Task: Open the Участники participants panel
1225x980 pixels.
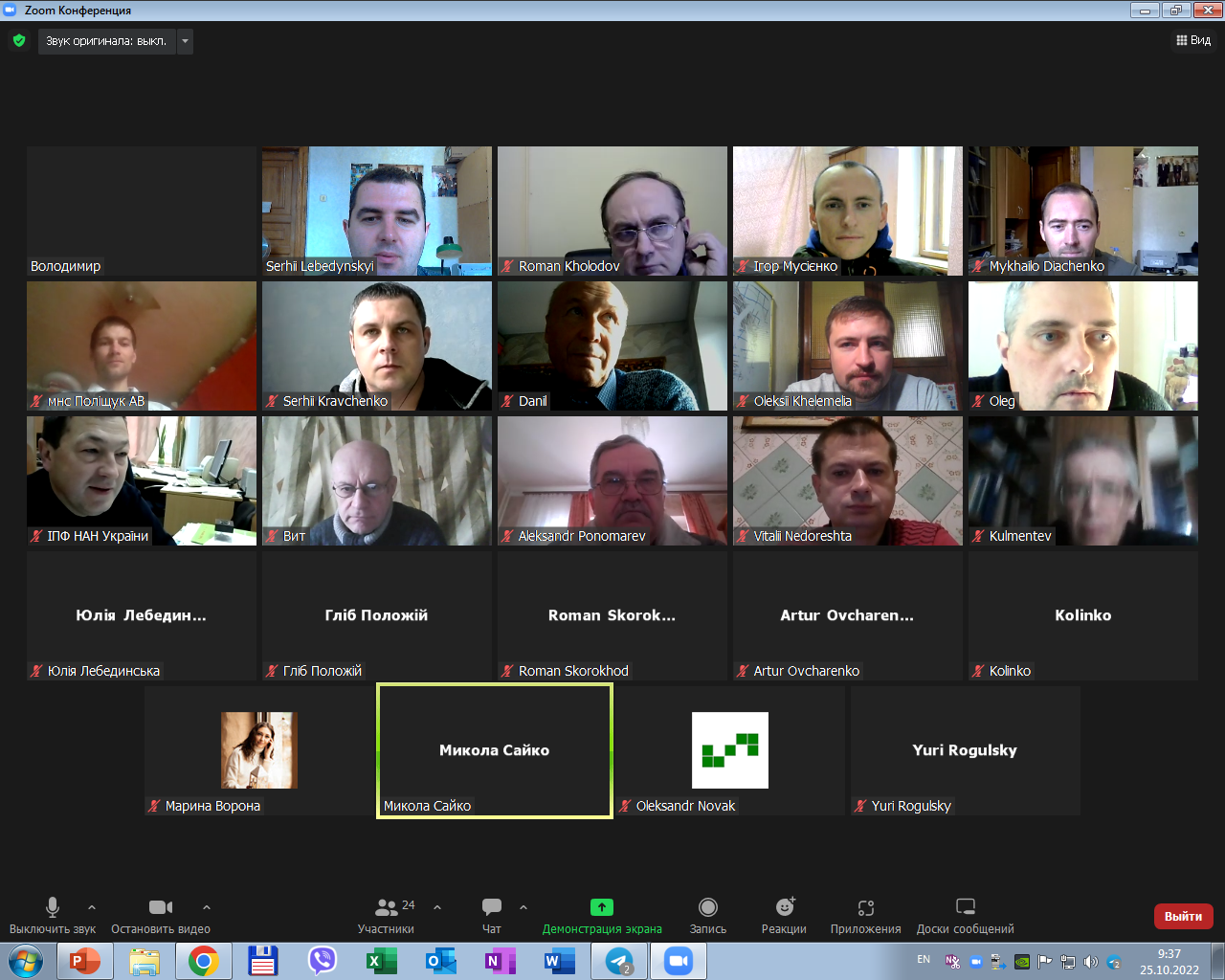Action: point(387,916)
